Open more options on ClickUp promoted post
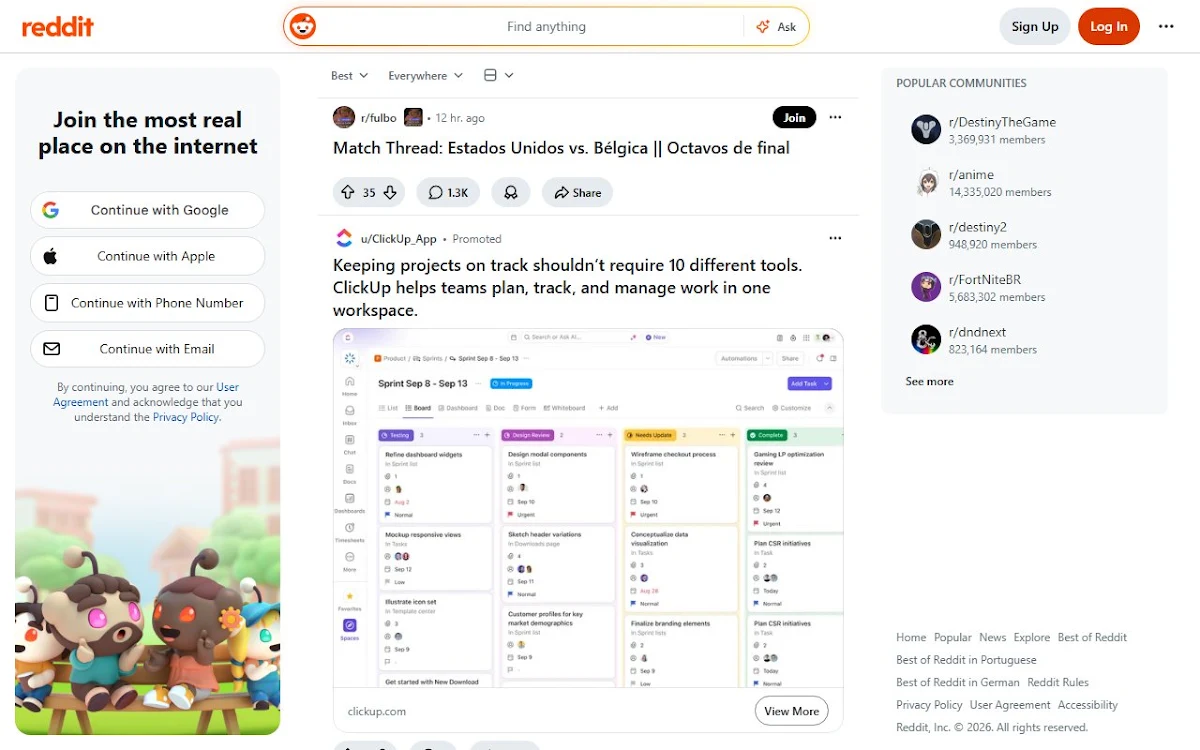Image resolution: width=1200 pixels, height=750 pixels. coord(835,238)
